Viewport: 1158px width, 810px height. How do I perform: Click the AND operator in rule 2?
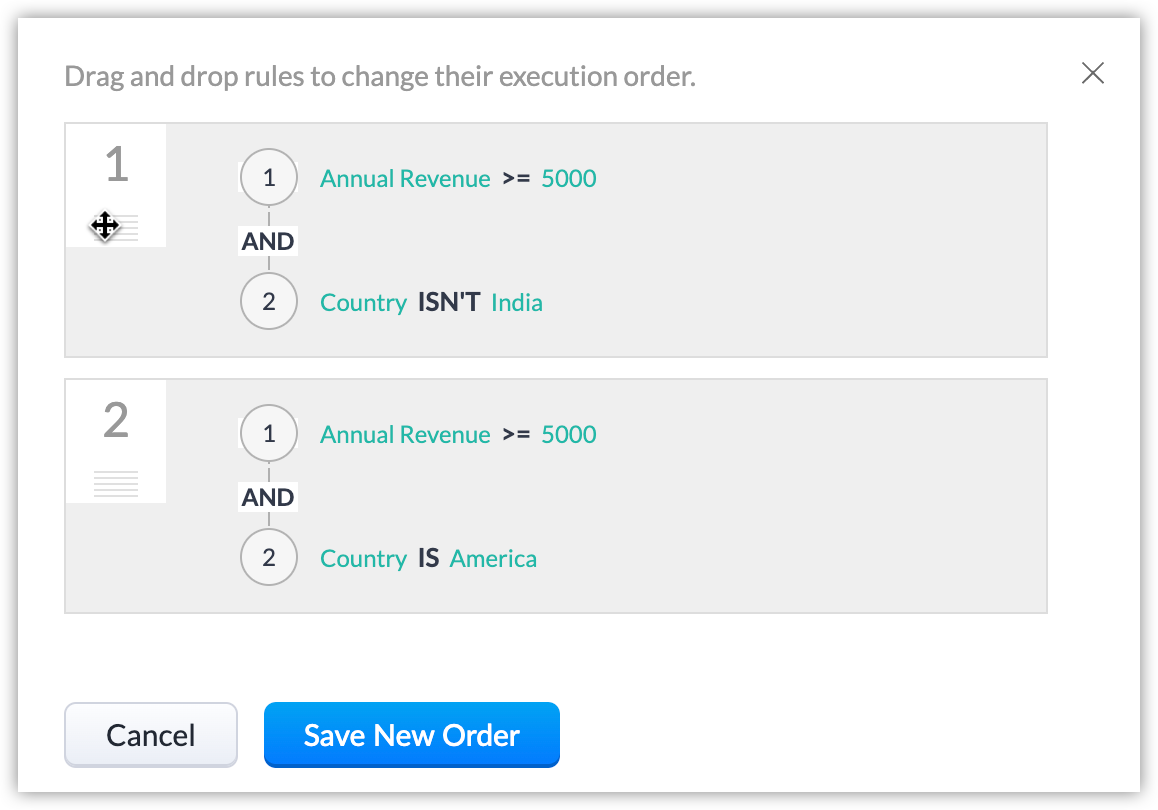point(268,497)
